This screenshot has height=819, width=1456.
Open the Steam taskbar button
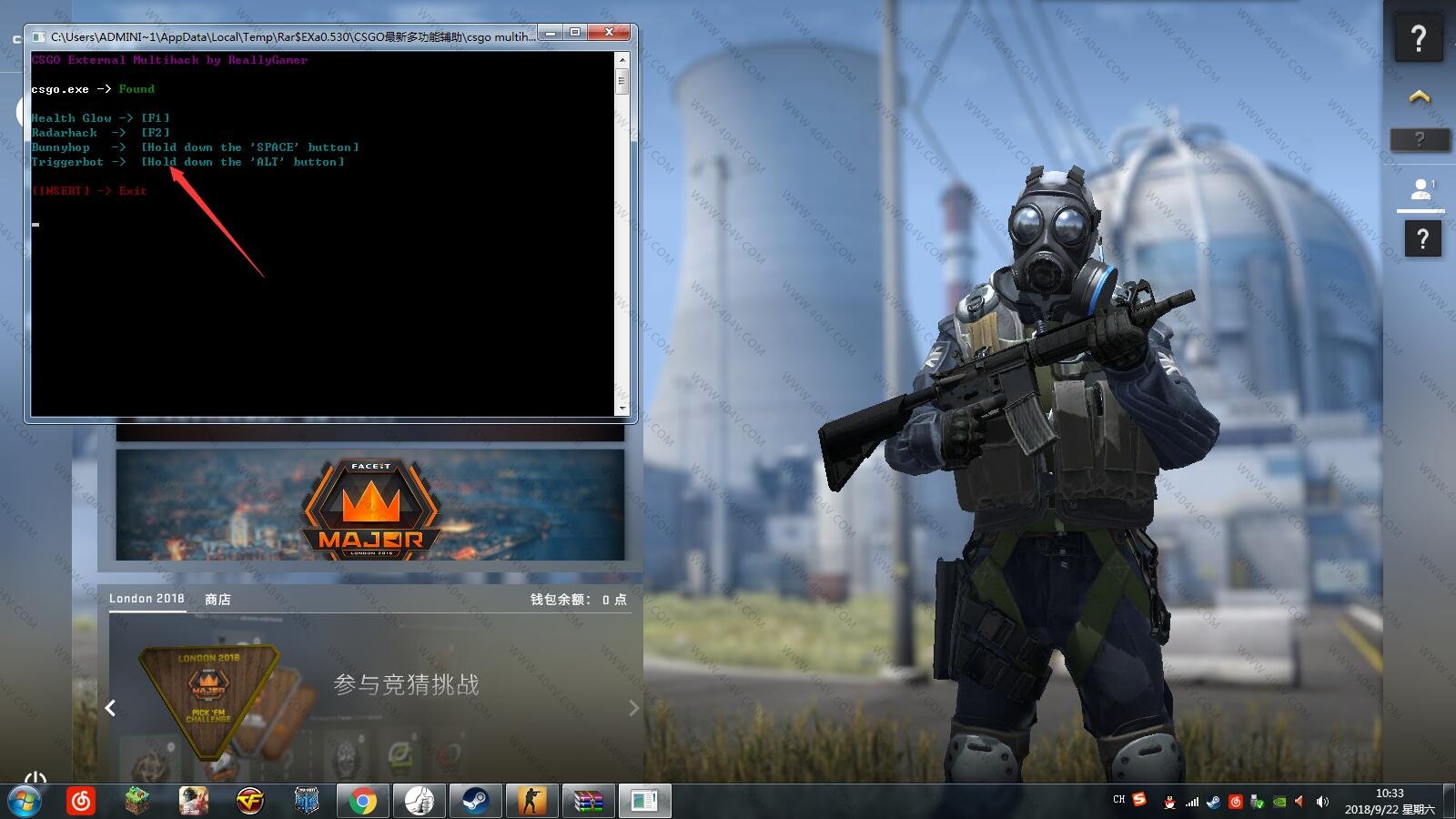(x=475, y=801)
